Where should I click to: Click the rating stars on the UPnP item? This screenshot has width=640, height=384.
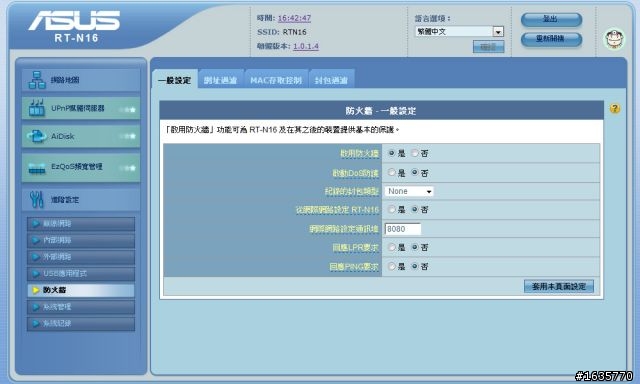click(128, 110)
